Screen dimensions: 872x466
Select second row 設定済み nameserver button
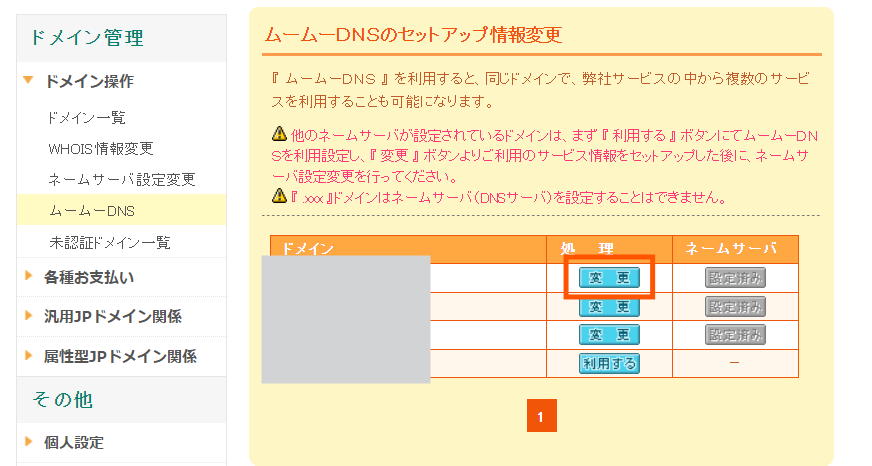(735, 306)
